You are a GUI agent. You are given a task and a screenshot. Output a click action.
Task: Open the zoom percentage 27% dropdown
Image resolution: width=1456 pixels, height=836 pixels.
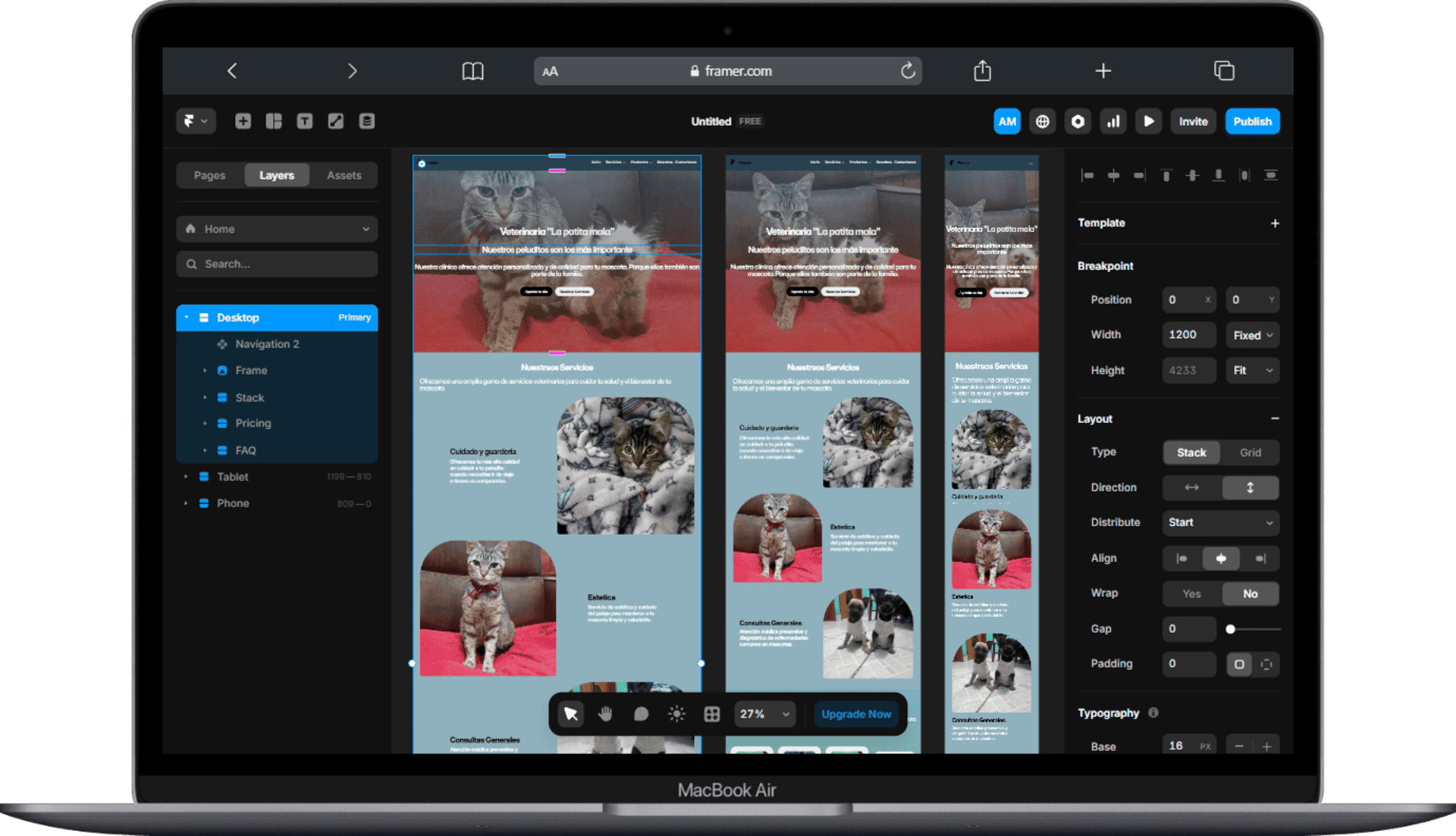point(764,714)
